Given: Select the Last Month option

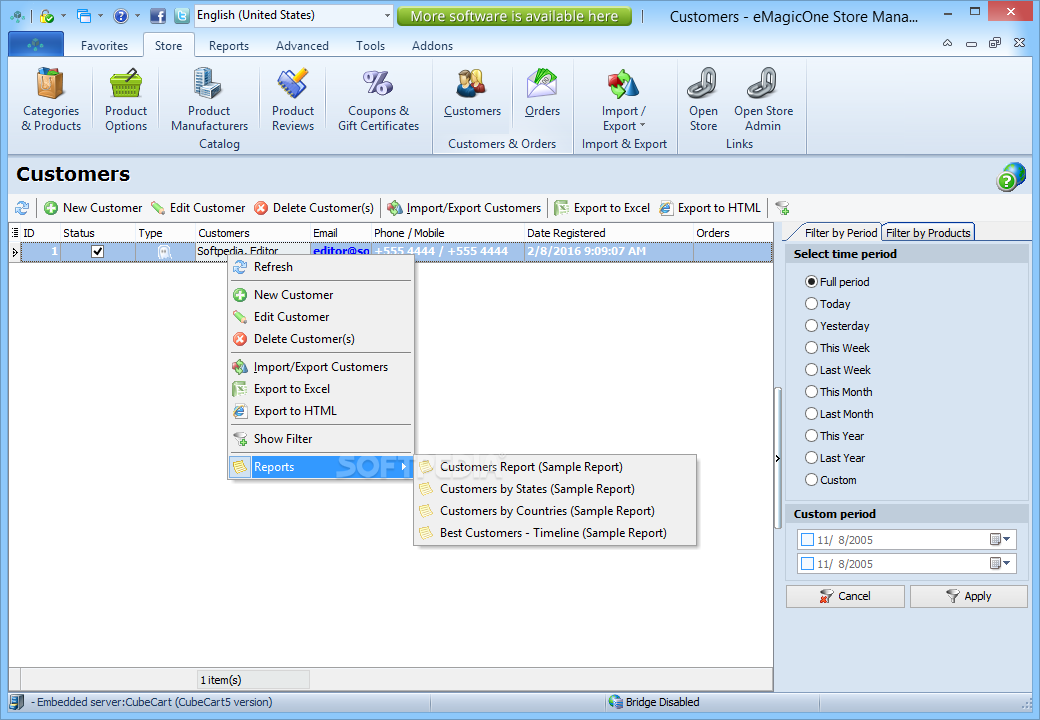Looking at the screenshot, I should point(811,414).
